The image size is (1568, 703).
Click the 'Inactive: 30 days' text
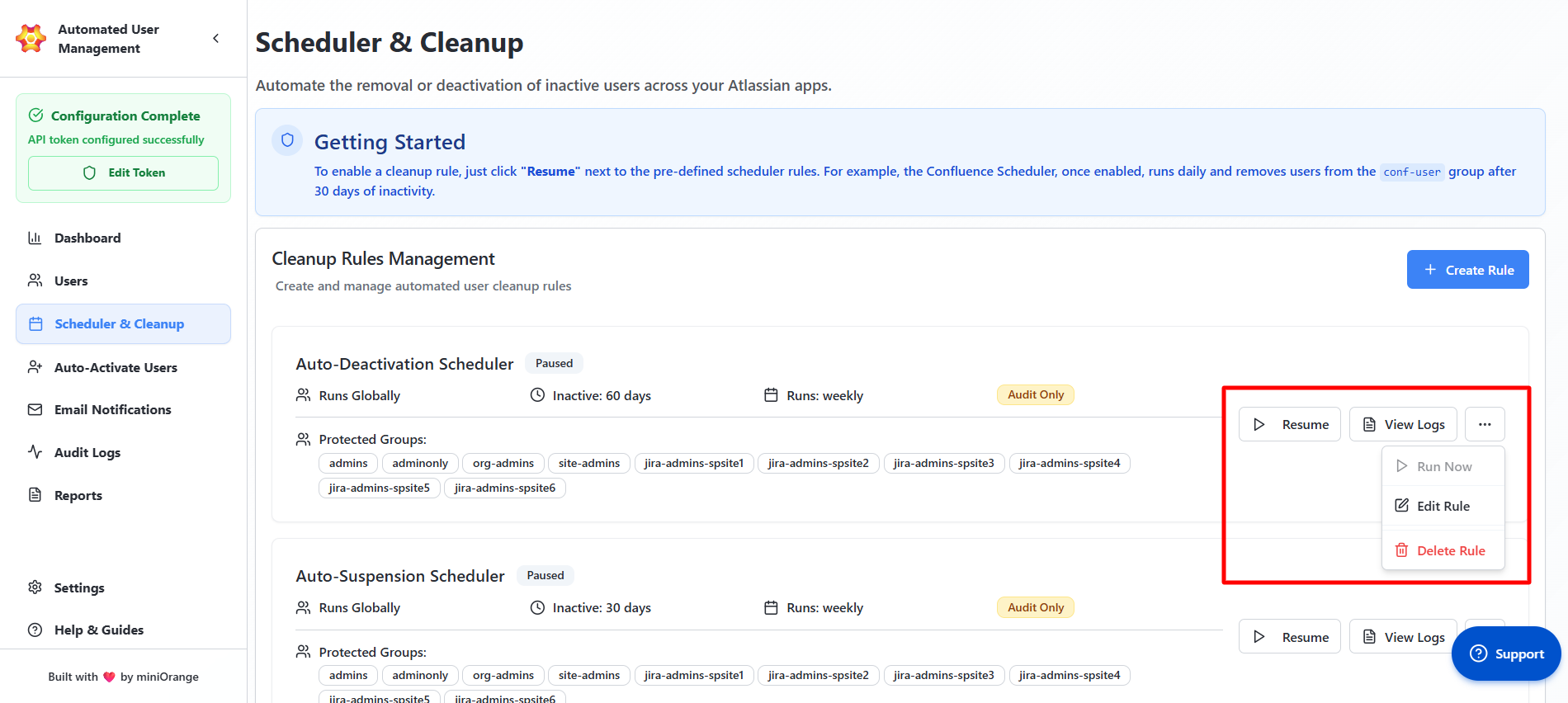click(x=602, y=608)
